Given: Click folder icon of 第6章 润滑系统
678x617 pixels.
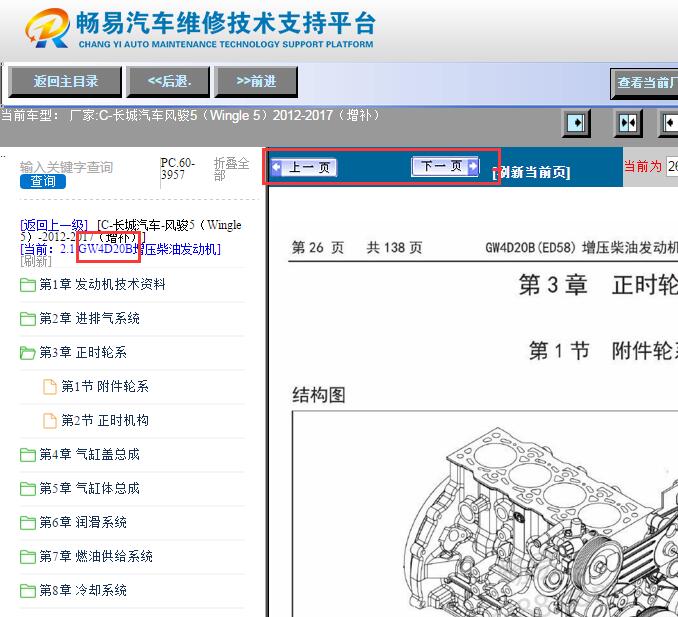Looking at the screenshot, I should [28, 523].
